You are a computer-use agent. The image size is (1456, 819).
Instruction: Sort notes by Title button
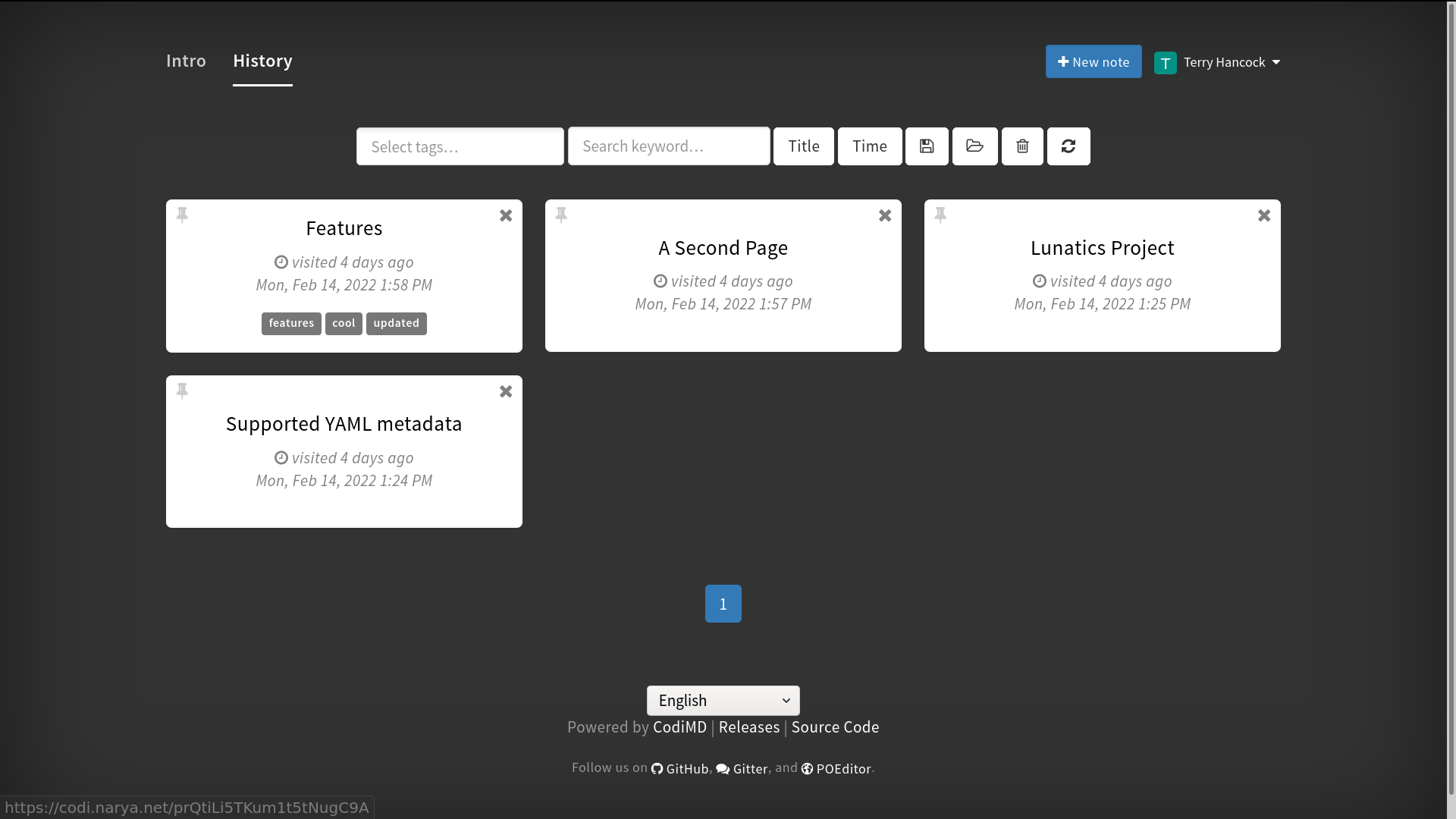point(803,146)
